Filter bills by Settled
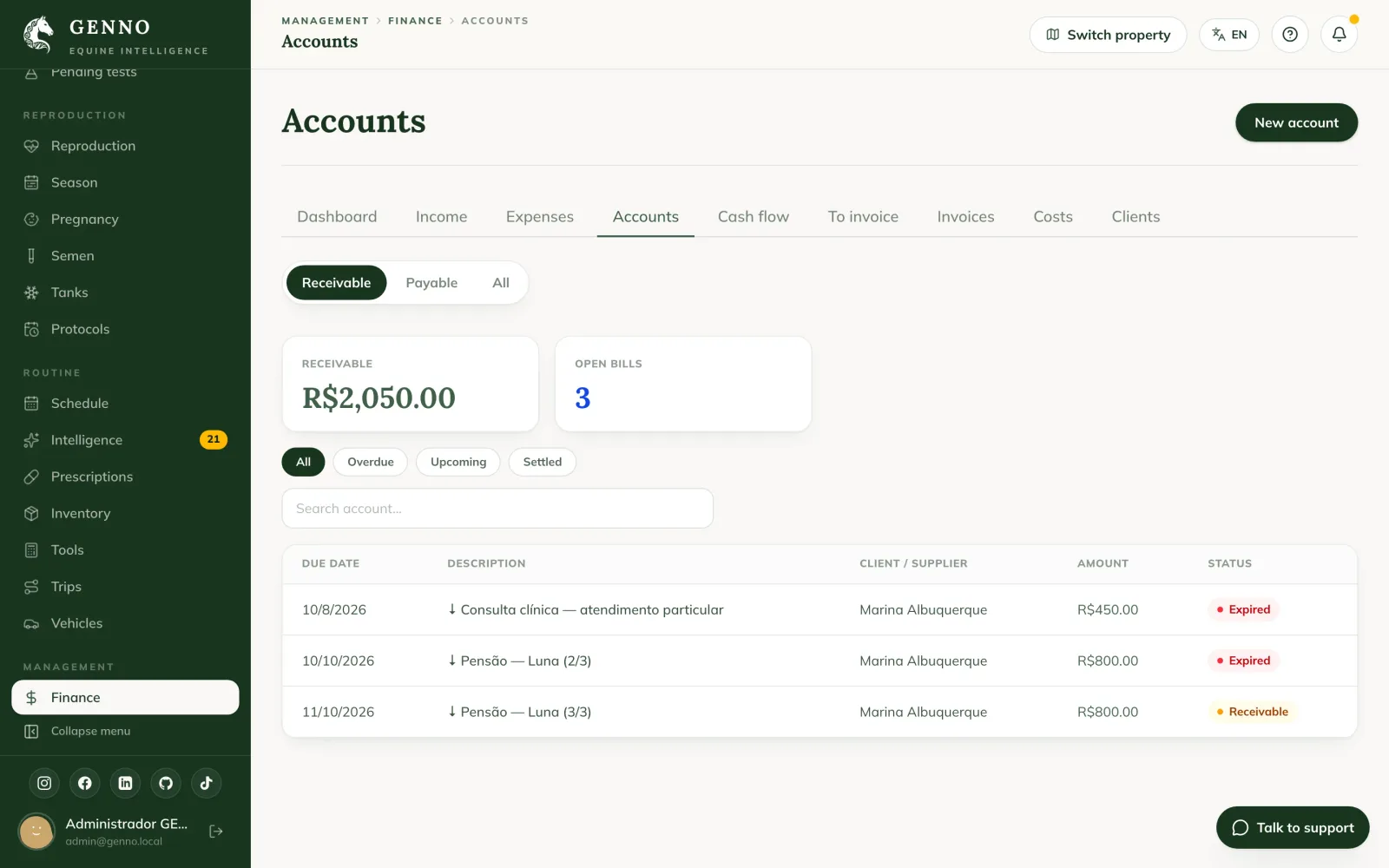This screenshot has height=868, width=1389. click(543, 462)
